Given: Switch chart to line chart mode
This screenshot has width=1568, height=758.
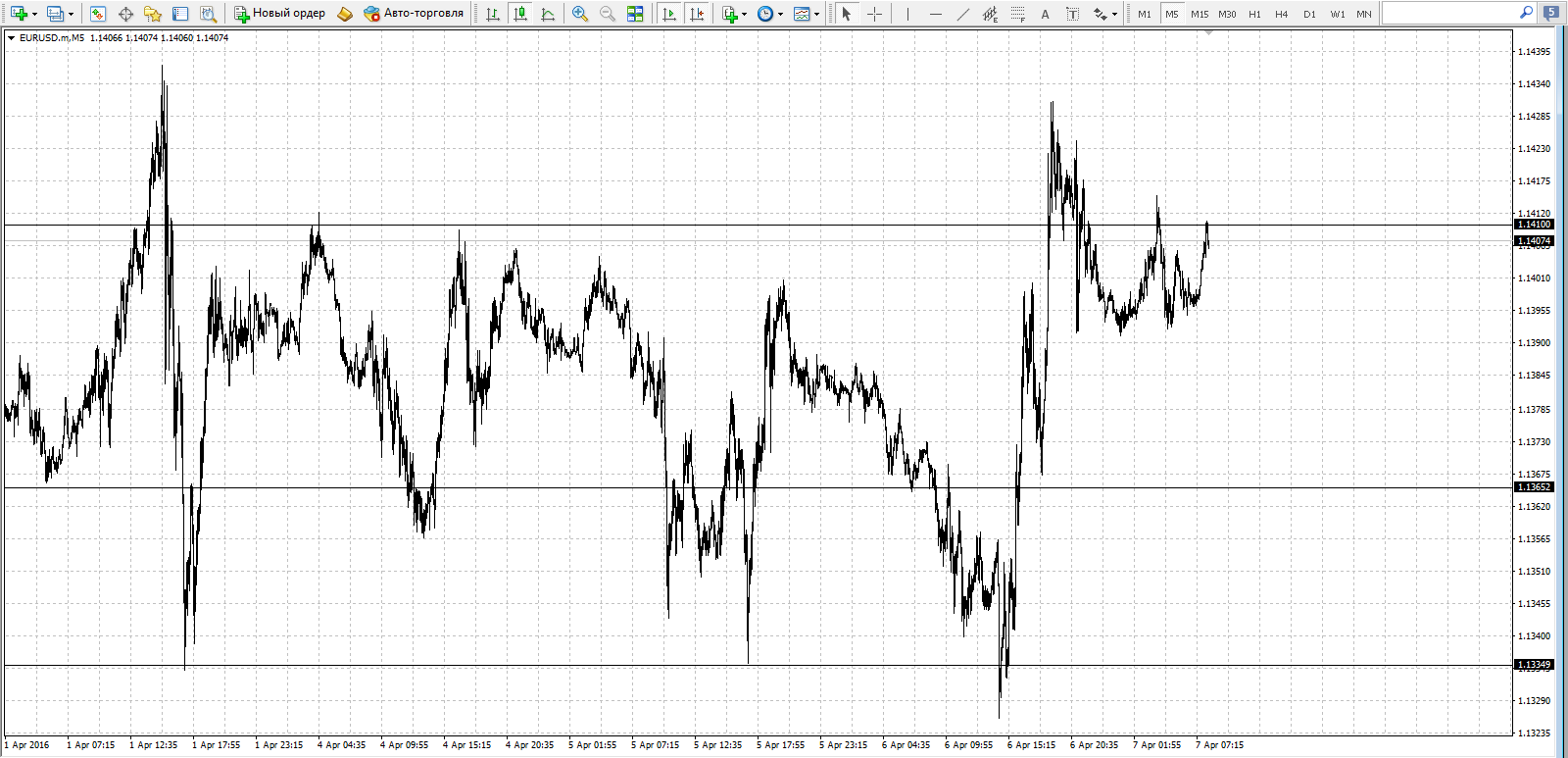Looking at the screenshot, I should tap(548, 14).
